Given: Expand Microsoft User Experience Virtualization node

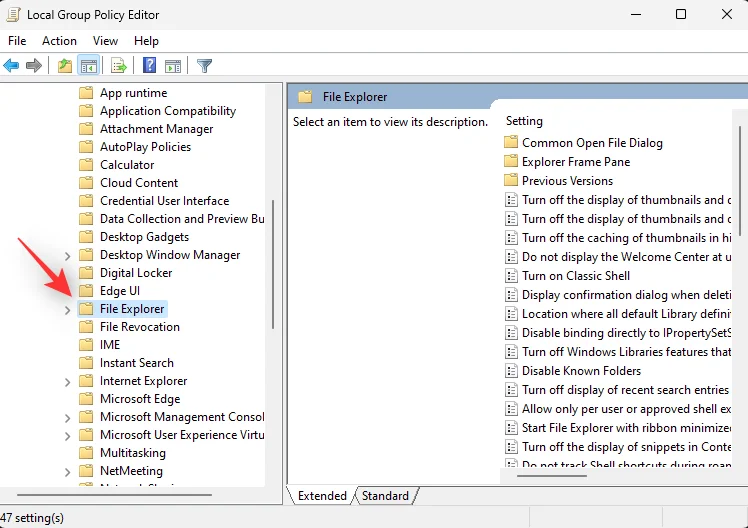Looking at the screenshot, I should (67, 436).
